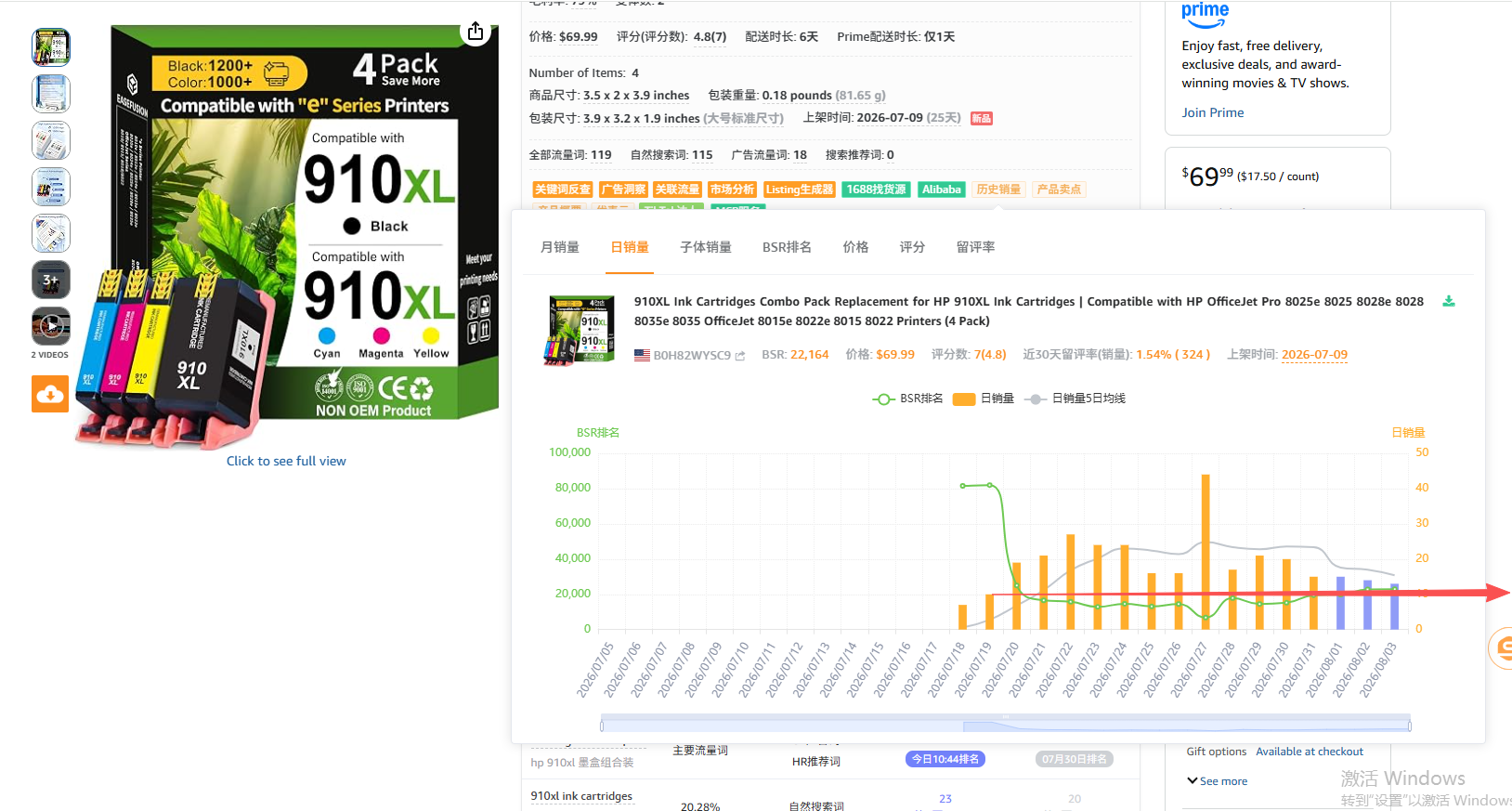The width and height of the screenshot is (1512, 811).
Task: Toggle the 日销量5日均线 legend series
Action: 1075,399
